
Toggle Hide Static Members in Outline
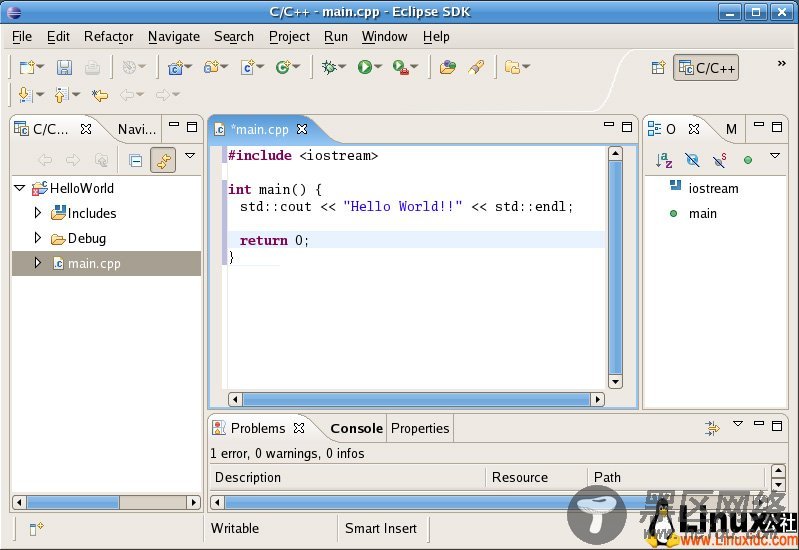(x=720, y=160)
